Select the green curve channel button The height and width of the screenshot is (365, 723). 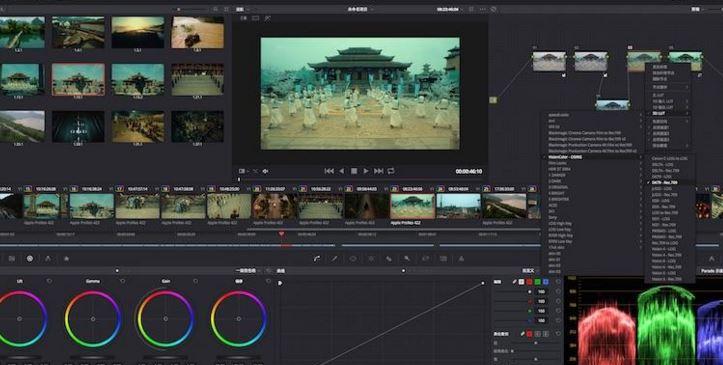[x=538, y=282]
